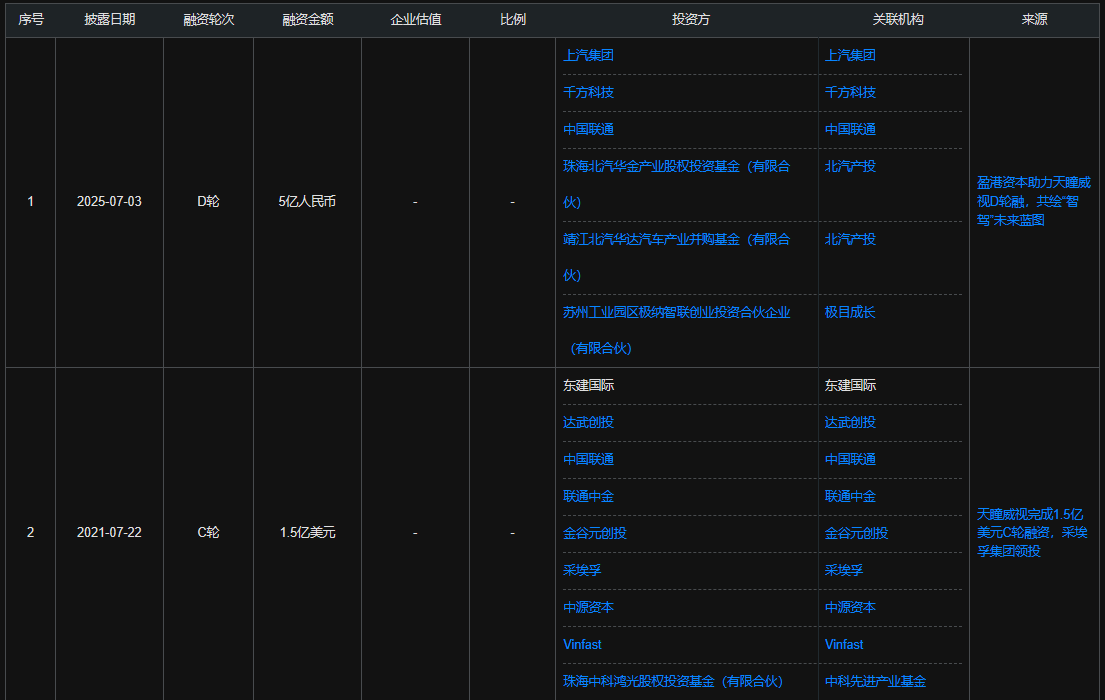Click 采埃孚 in the 投资方 column
This screenshot has width=1105, height=700.
pos(582,570)
